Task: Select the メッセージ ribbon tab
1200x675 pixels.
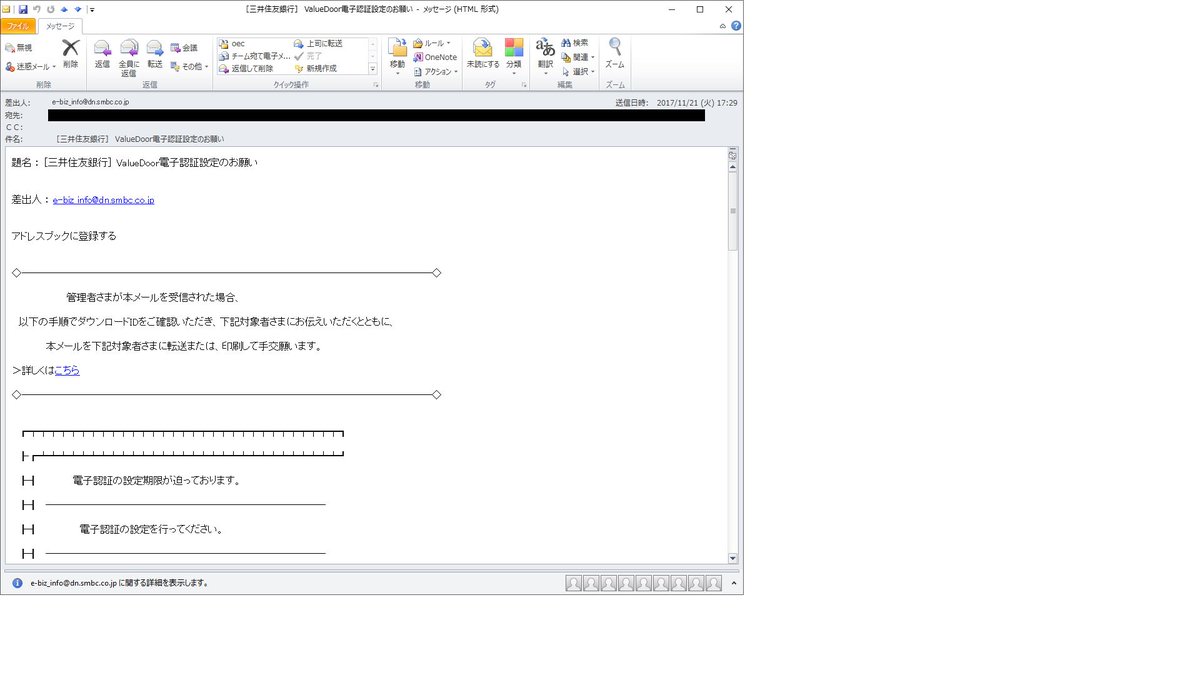Action: point(61,26)
